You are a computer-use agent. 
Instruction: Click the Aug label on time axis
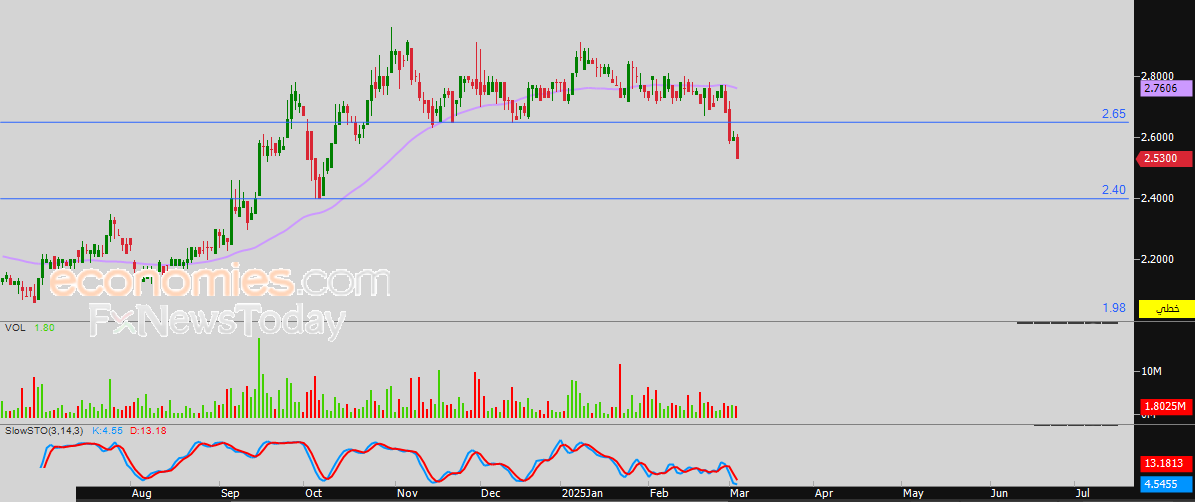(141, 494)
